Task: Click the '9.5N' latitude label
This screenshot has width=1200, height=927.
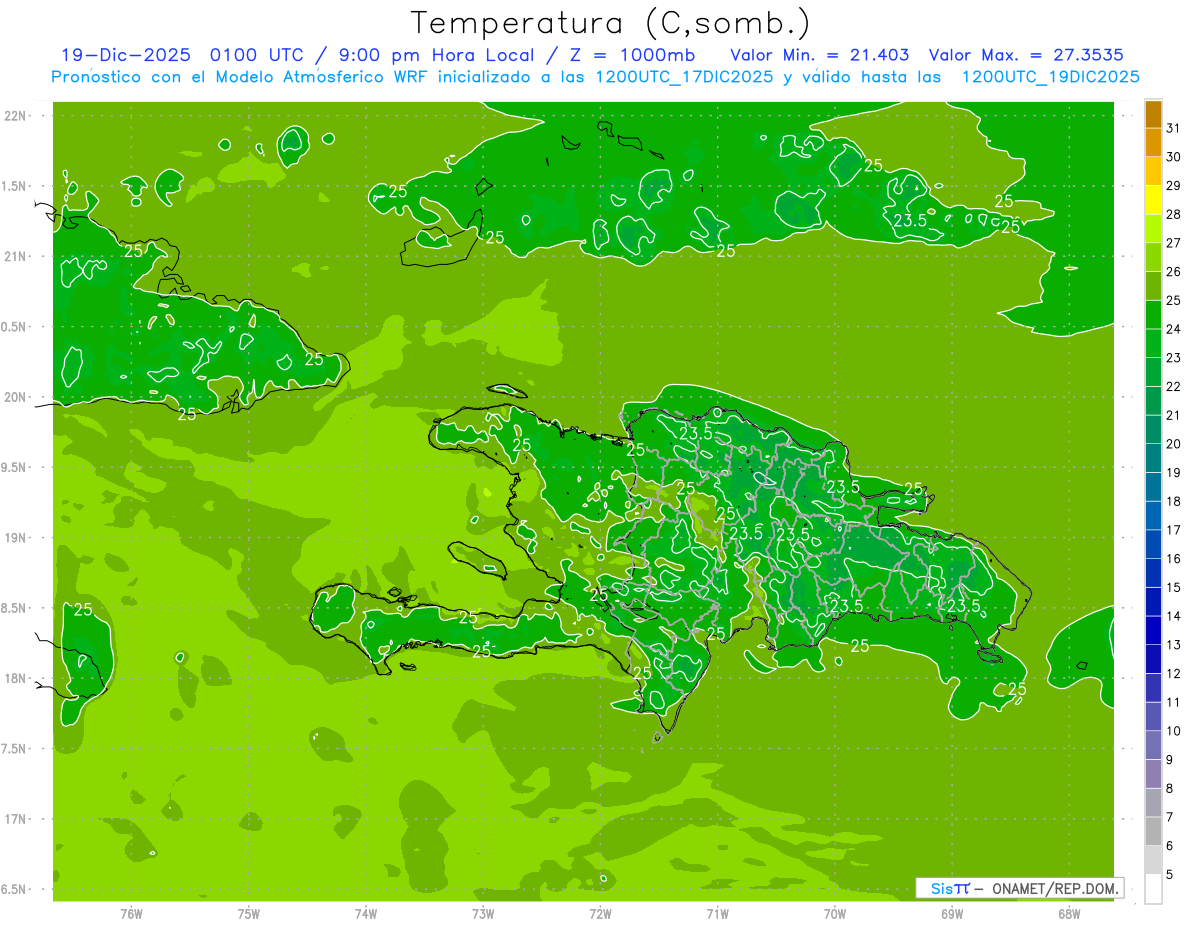Action: pyautogui.click(x=15, y=468)
